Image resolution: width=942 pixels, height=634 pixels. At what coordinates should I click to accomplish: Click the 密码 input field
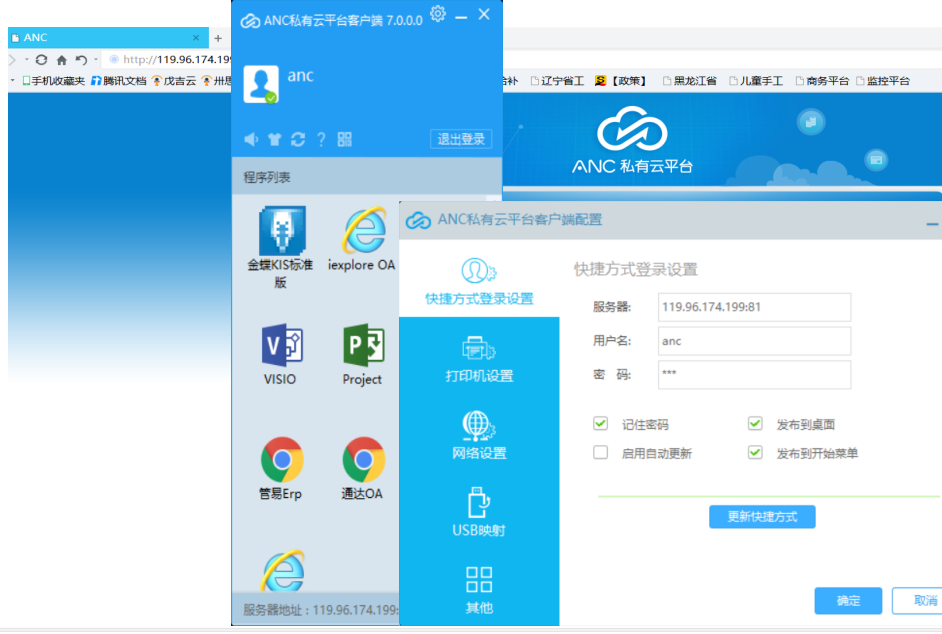click(754, 374)
